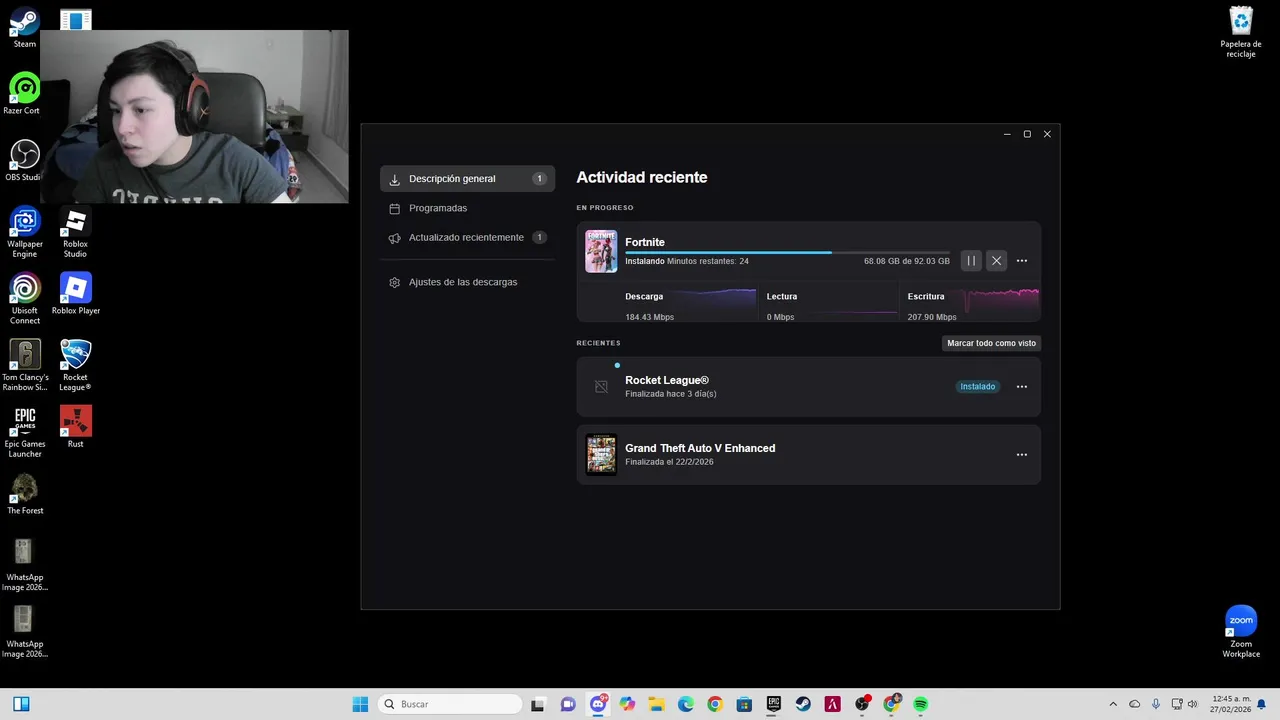Switch to Epic Games in the taskbar
Viewport: 1280px width, 720px height.
click(773, 704)
